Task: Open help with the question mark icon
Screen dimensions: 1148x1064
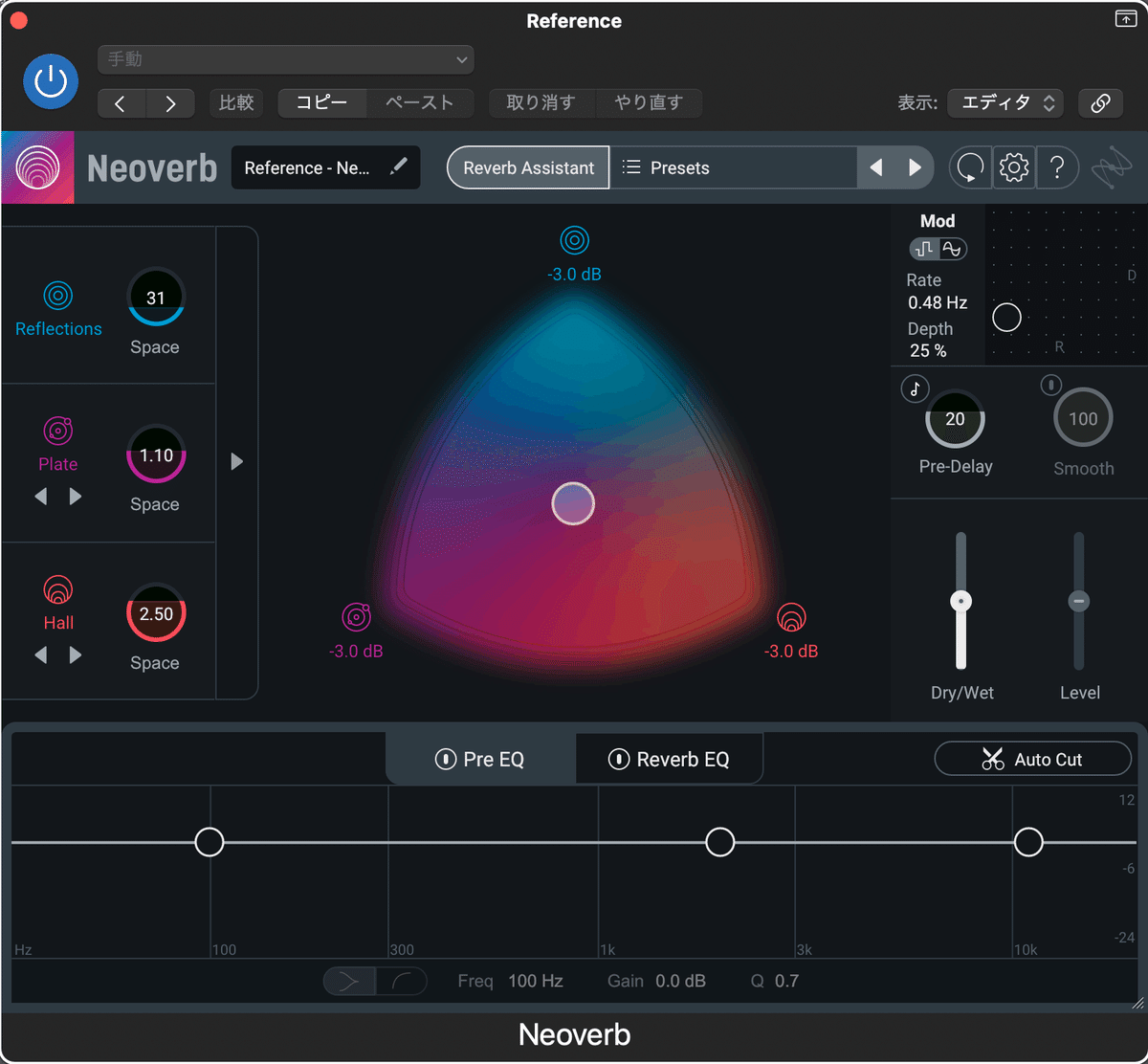Action: coord(1057,168)
